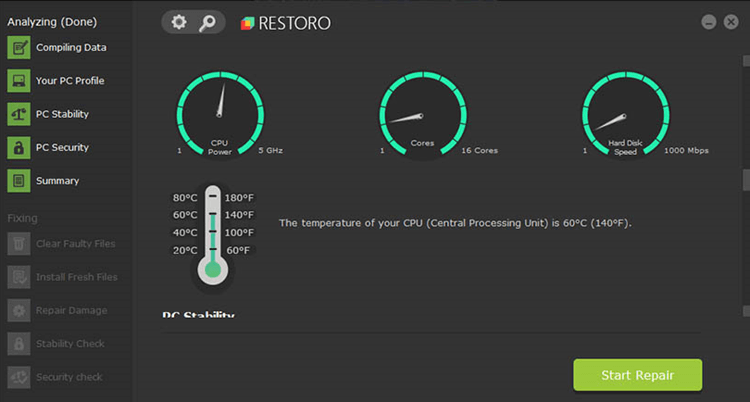View the Summary section
This screenshot has height=402, width=750.
tap(57, 181)
